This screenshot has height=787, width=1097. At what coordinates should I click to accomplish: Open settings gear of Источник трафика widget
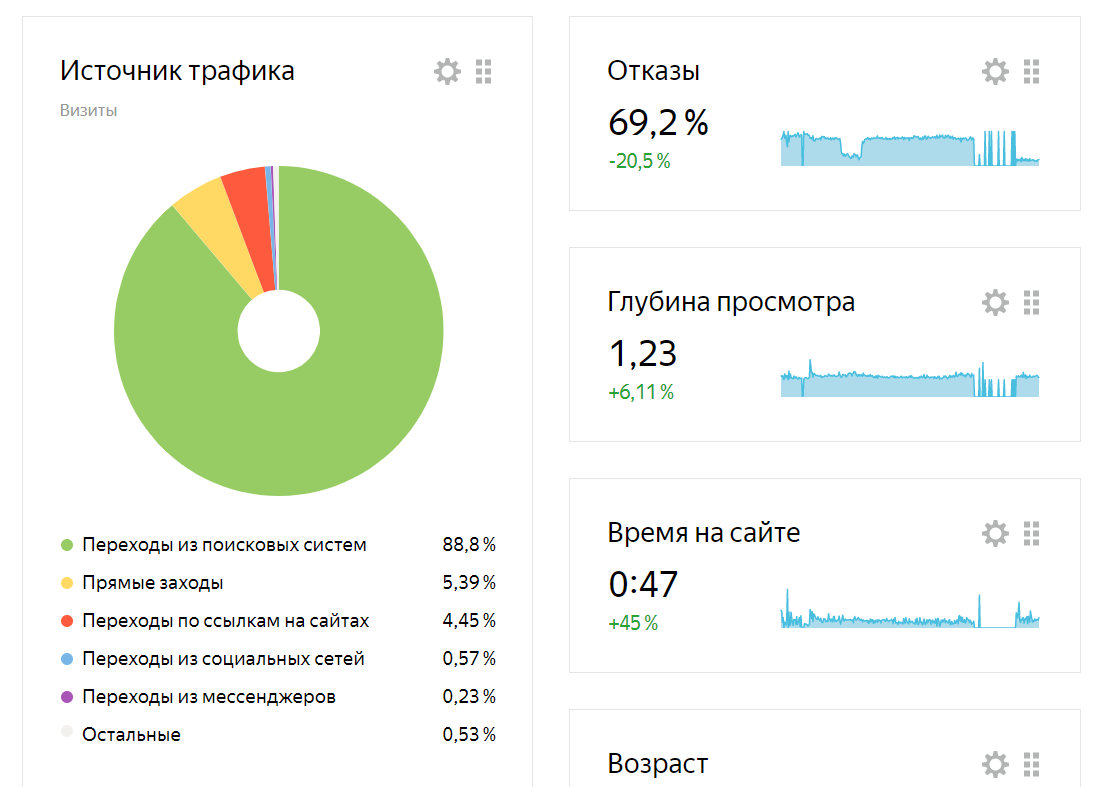[447, 71]
